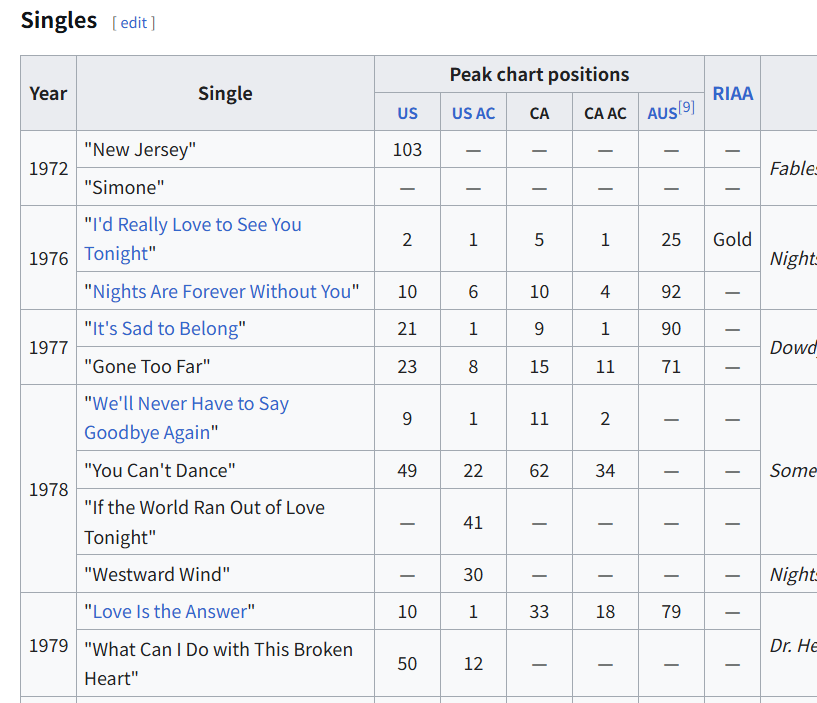Click the 1978 year cell
Viewport: 817px width, 703px height.
[48, 489]
